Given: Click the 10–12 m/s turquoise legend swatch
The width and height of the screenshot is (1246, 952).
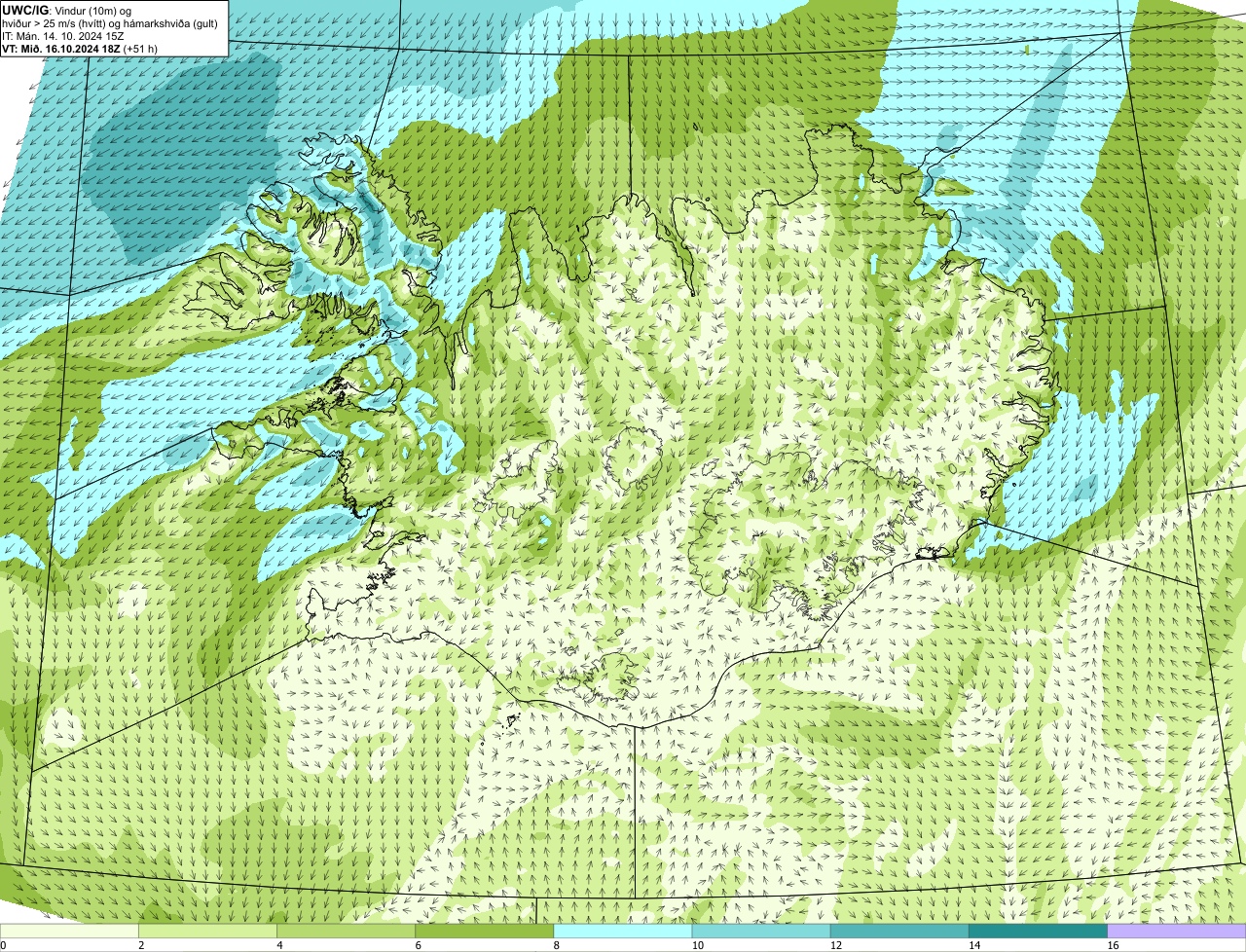Looking at the screenshot, I should pyautogui.click(x=761, y=932).
